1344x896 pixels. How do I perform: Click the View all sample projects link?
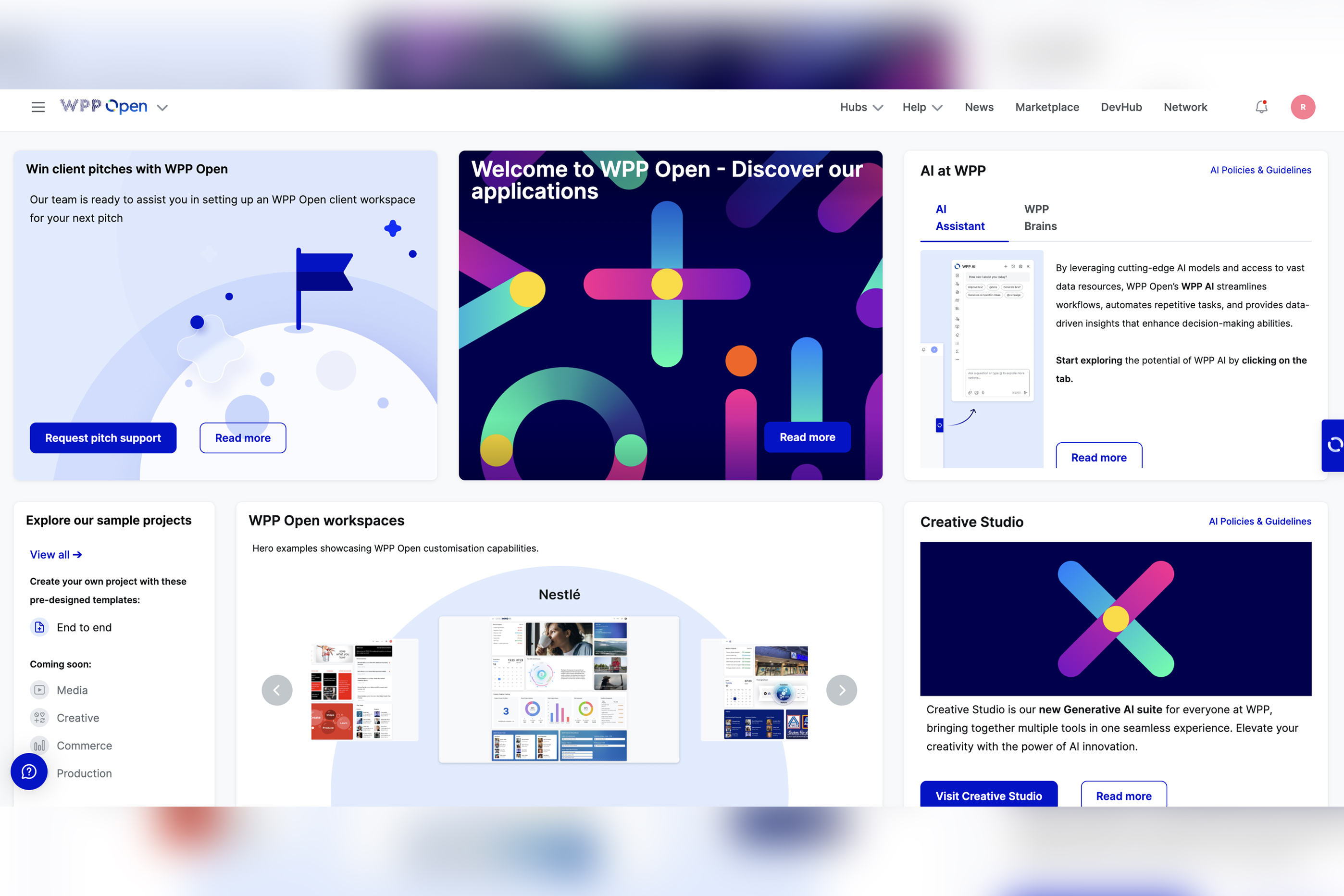pos(55,555)
